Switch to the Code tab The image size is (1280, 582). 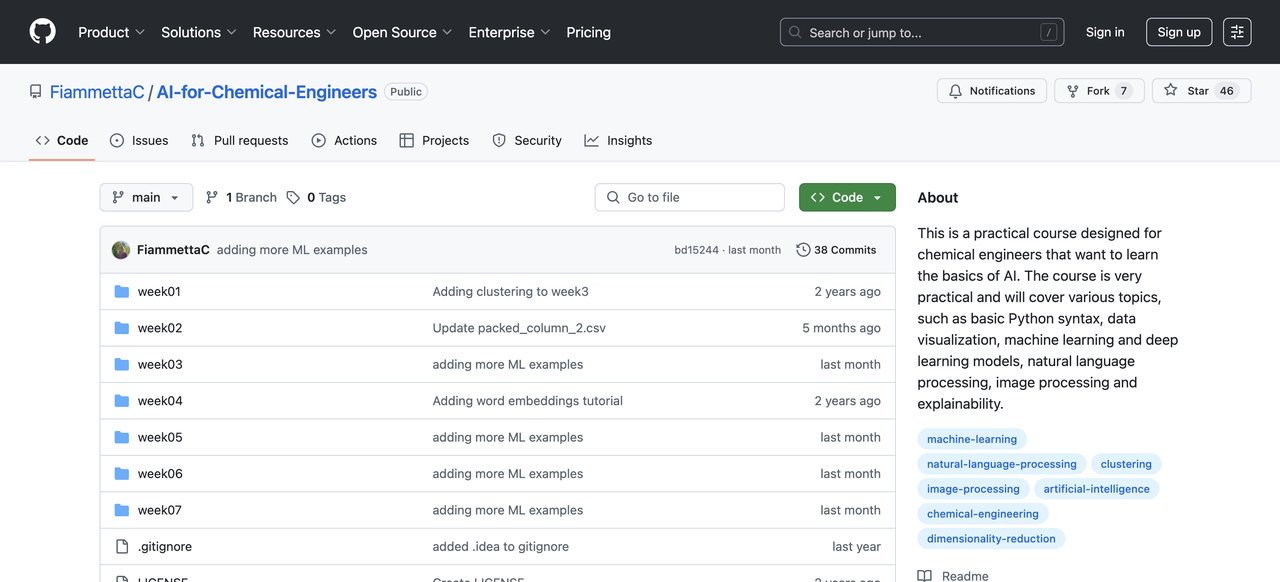[62, 140]
